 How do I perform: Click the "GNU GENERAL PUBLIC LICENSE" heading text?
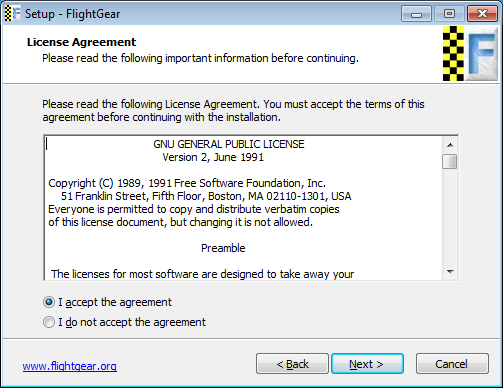229,144
